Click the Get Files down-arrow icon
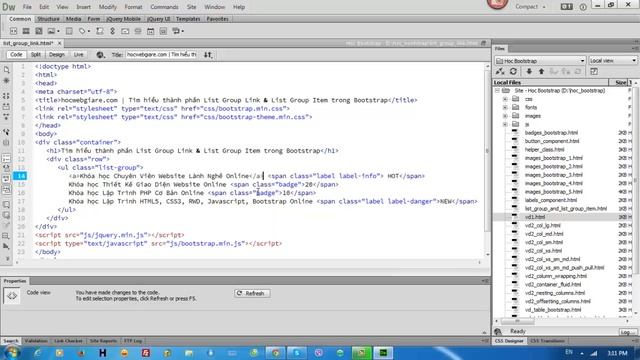This screenshot has width=640, height=360. point(529,71)
